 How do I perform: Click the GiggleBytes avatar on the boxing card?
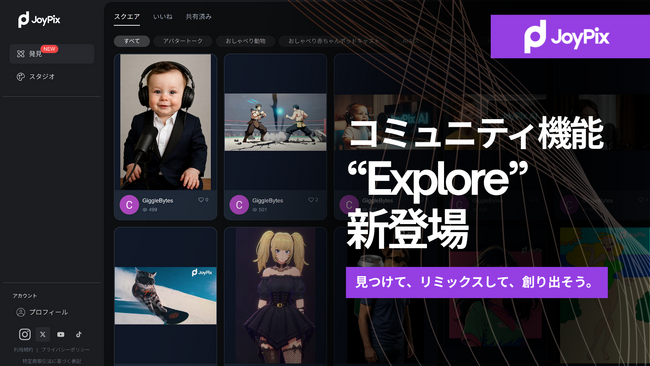pos(239,204)
